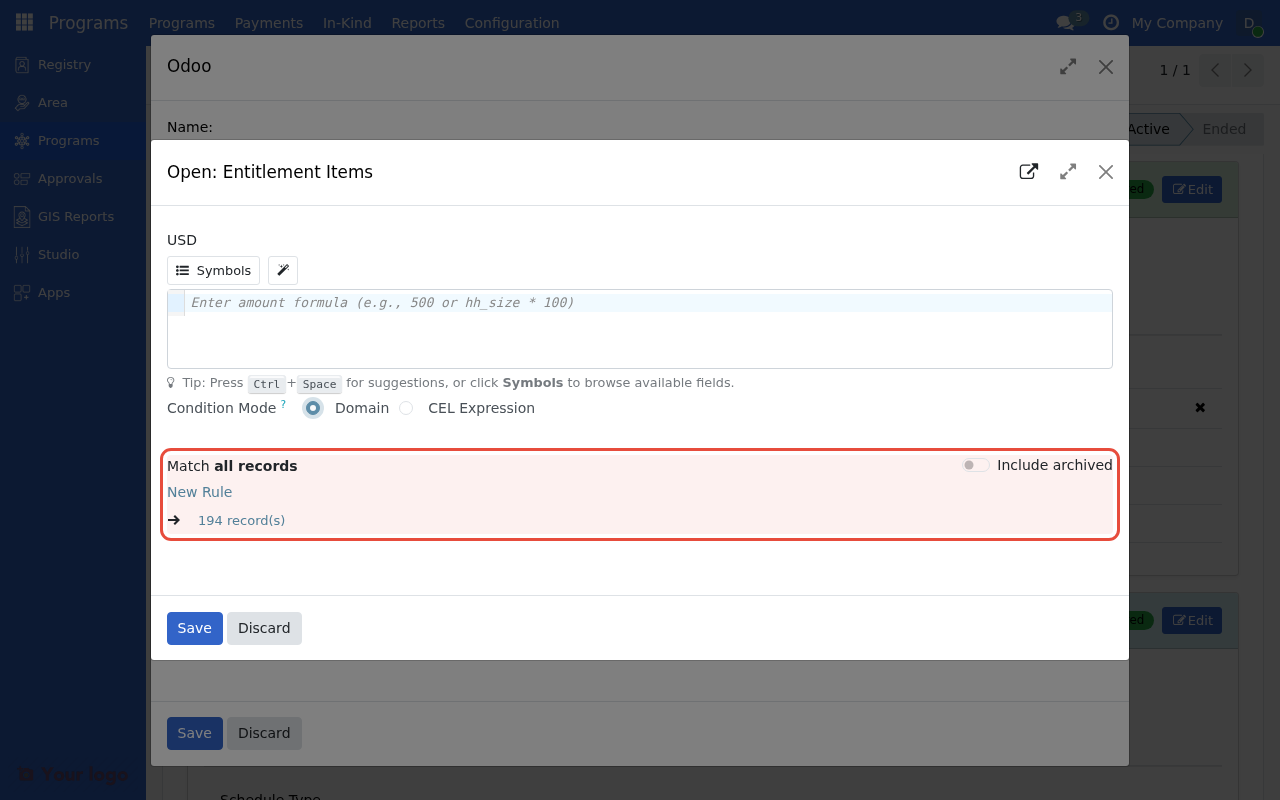This screenshot has height=800, width=1280.
Task: Open the Configuration menu
Action: [511, 22]
